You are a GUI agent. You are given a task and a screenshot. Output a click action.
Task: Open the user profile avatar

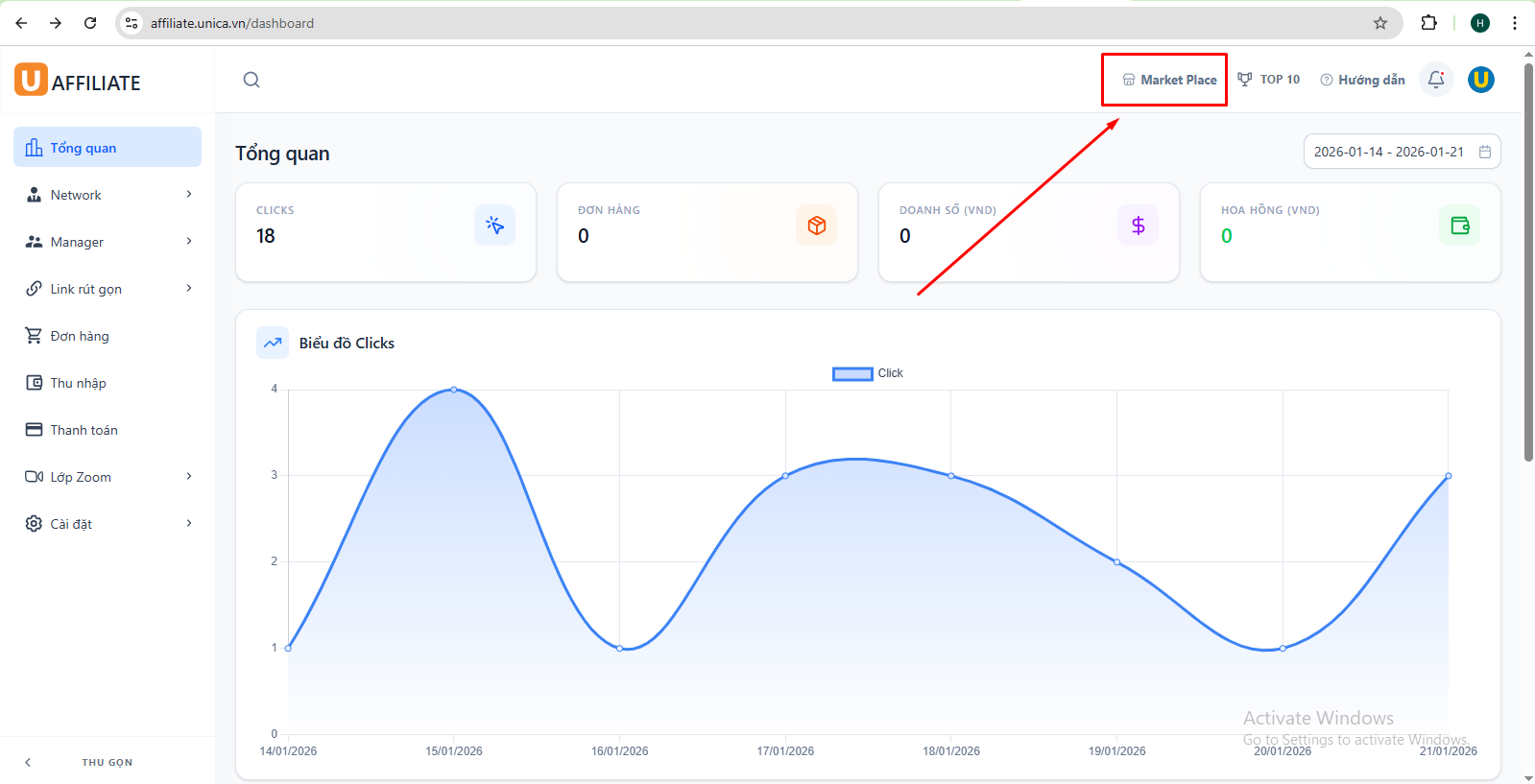(x=1480, y=80)
